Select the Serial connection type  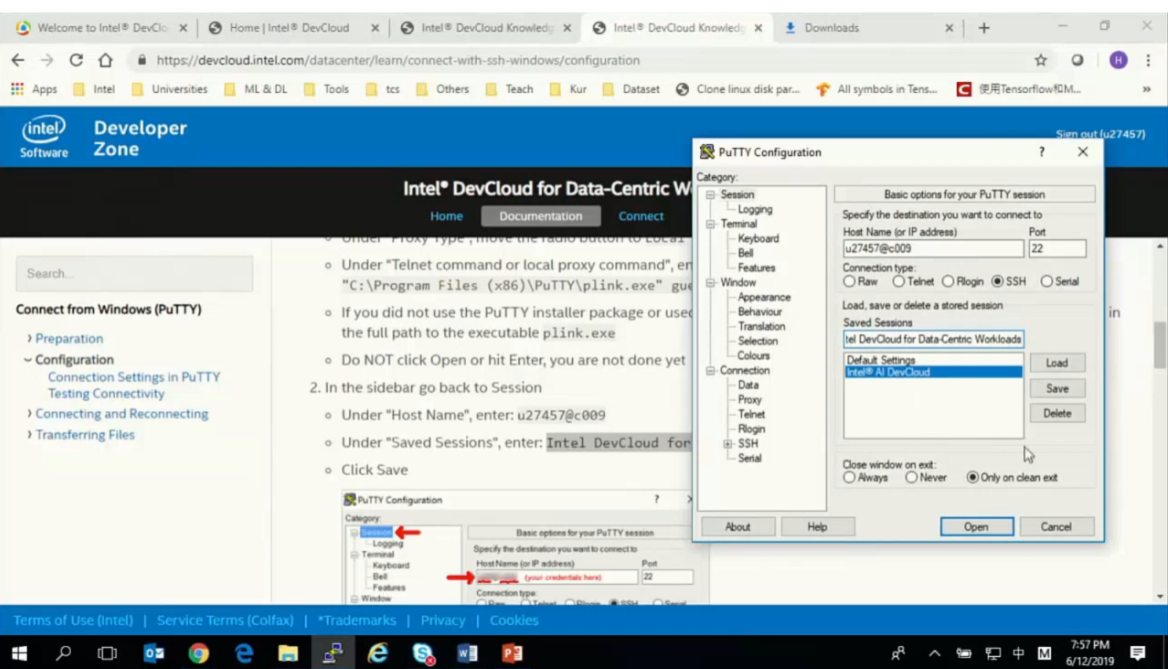coord(1047,282)
